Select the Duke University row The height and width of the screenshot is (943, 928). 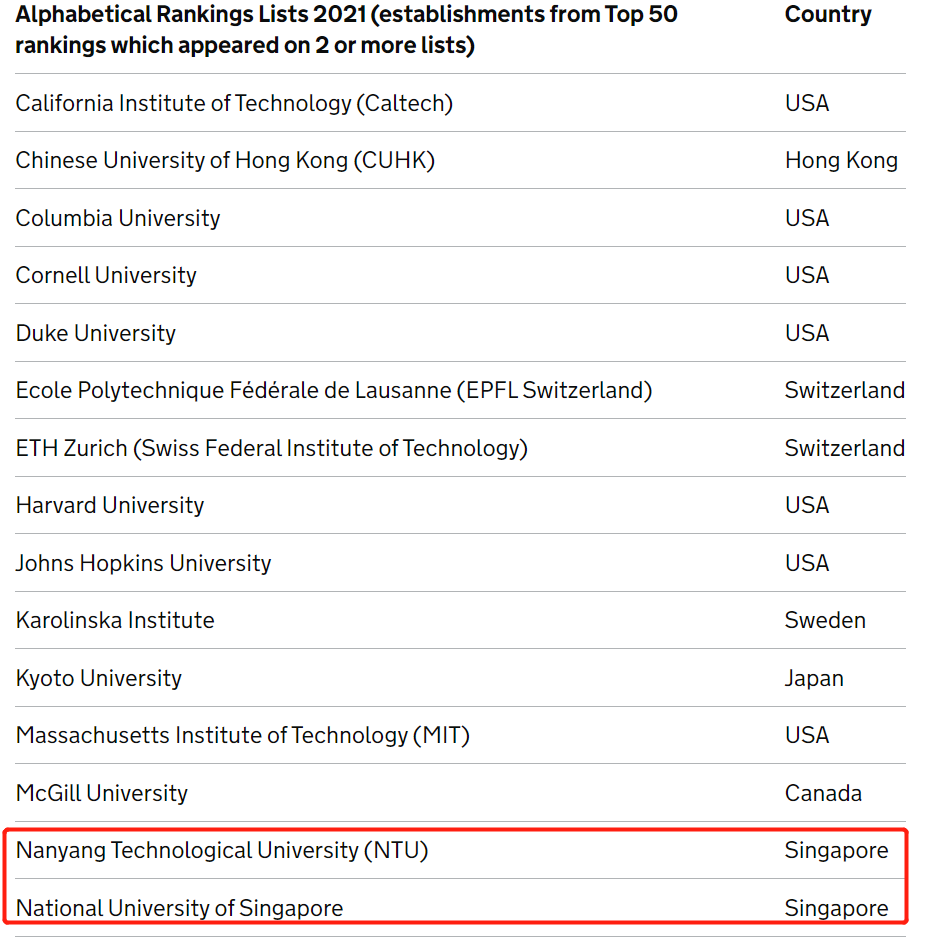click(x=96, y=333)
